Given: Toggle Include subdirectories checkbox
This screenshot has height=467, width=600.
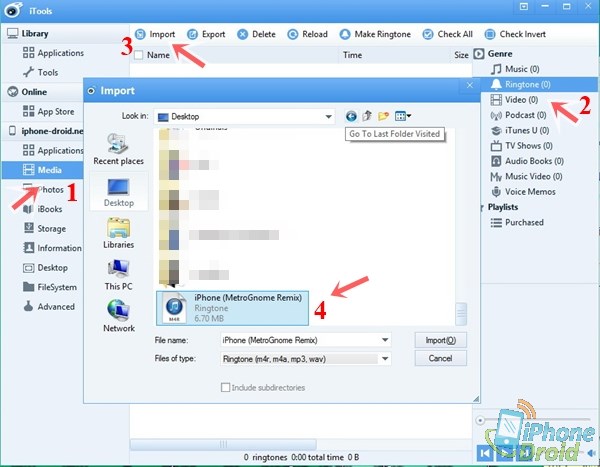Looking at the screenshot, I should point(225,387).
